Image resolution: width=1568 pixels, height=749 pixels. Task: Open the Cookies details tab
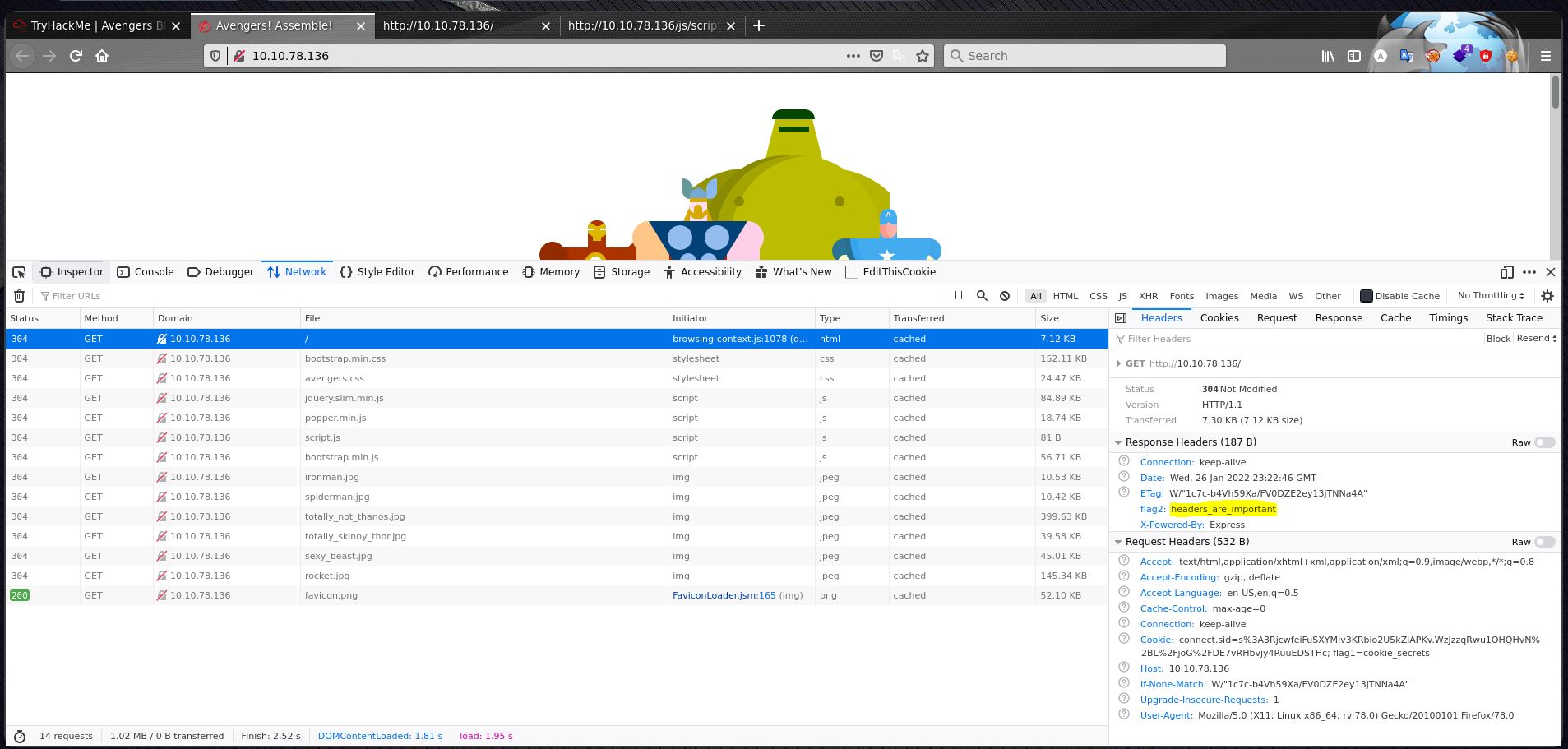tap(1219, 318)
